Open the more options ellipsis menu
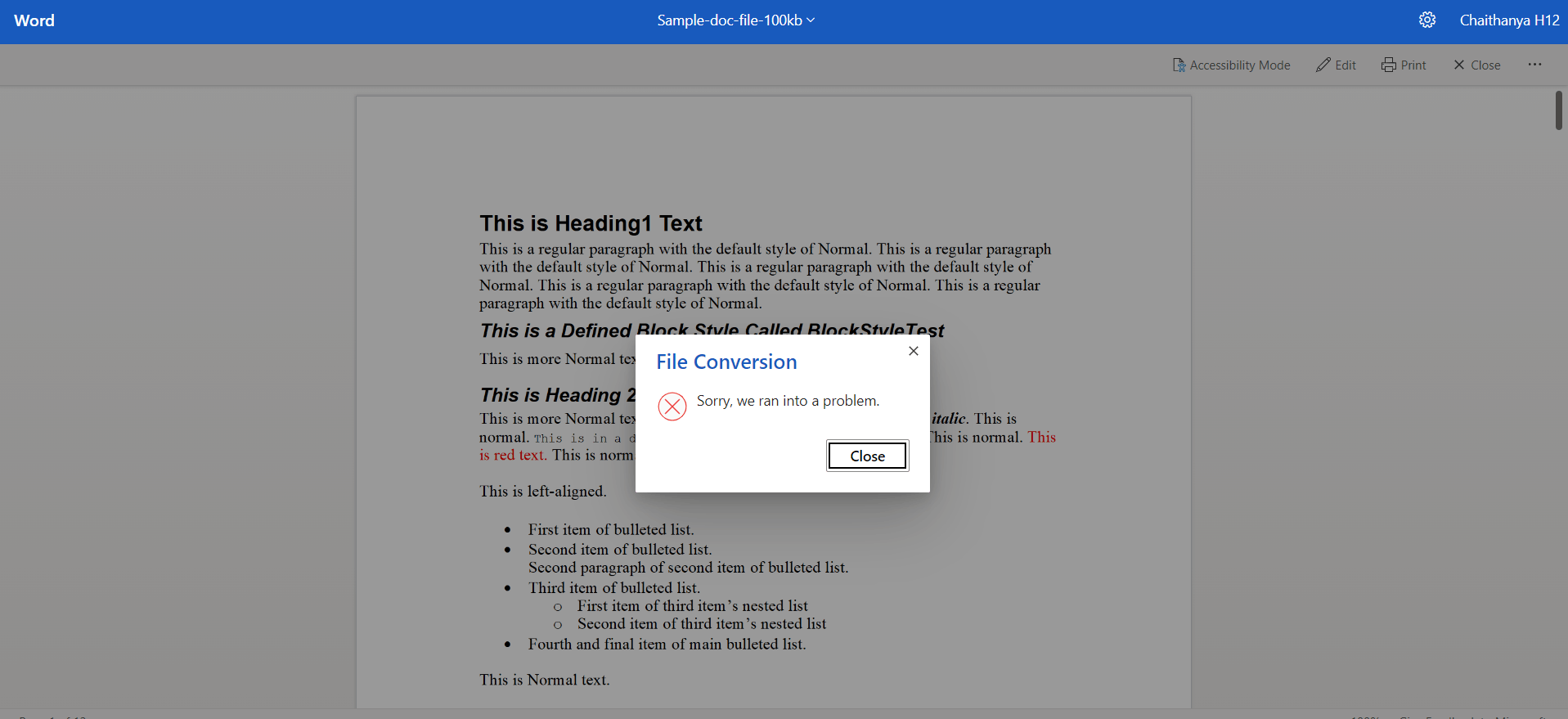 coord(1534,65)
